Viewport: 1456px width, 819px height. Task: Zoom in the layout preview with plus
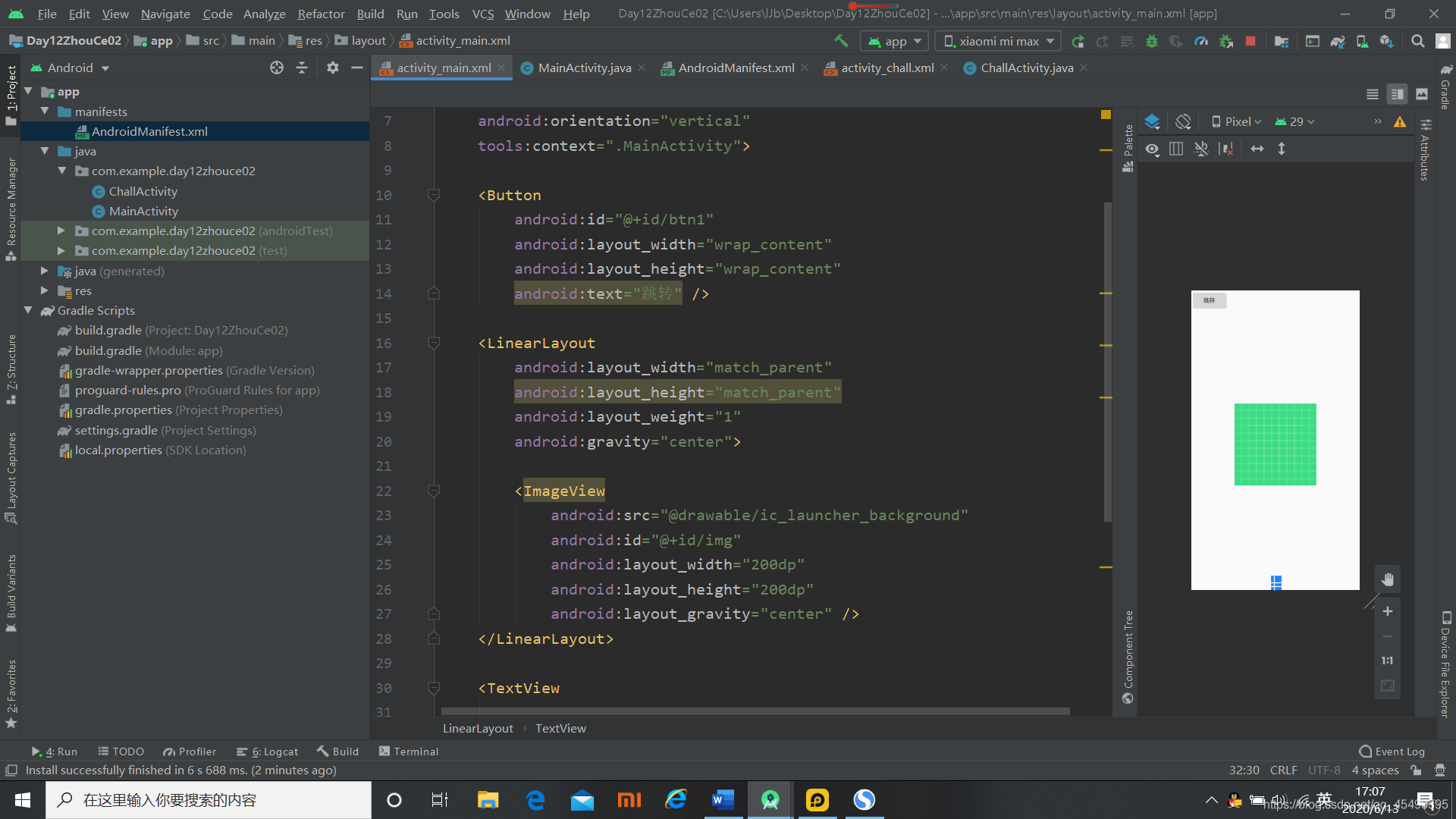(1388, 611)
